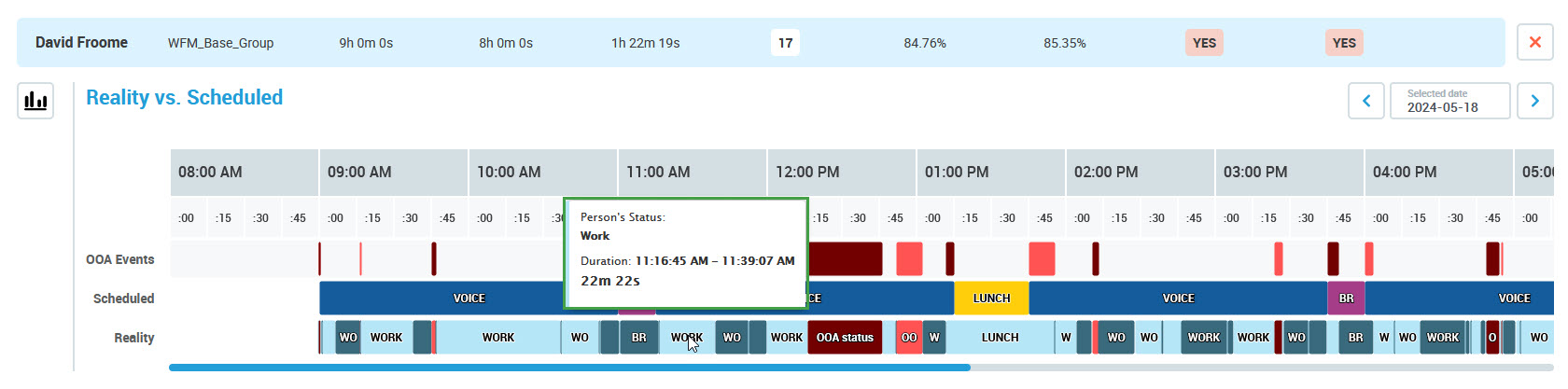Open the Selected date field

point(1449,101)
